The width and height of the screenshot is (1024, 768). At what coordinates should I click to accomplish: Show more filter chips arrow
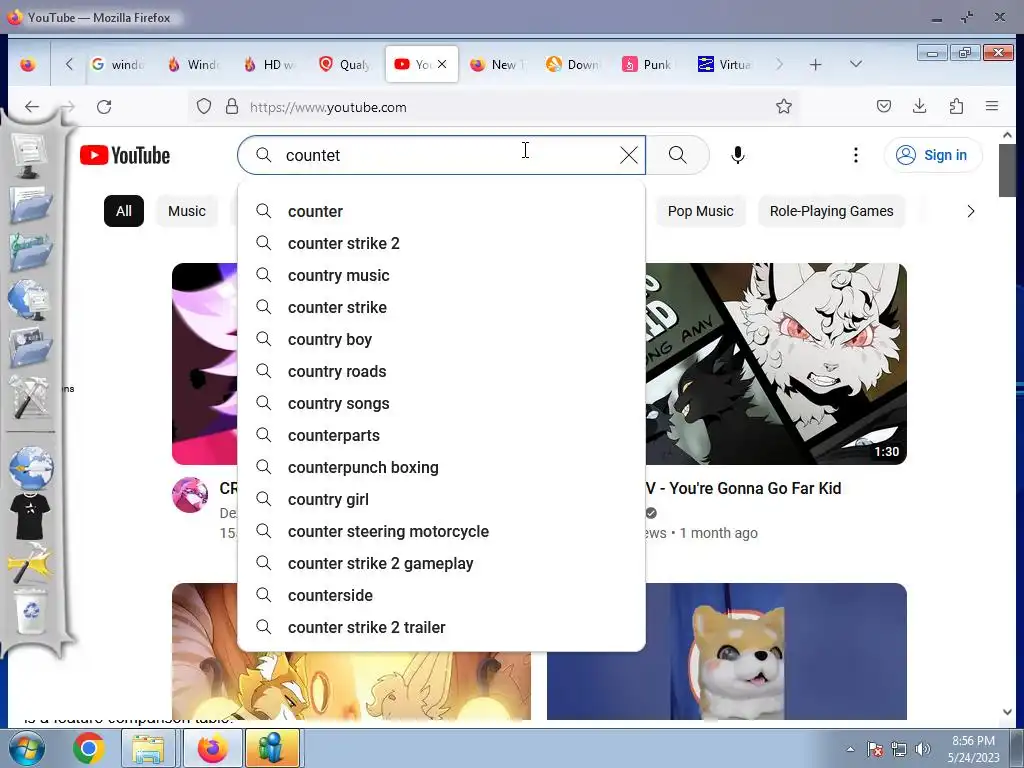click(970, 211)
